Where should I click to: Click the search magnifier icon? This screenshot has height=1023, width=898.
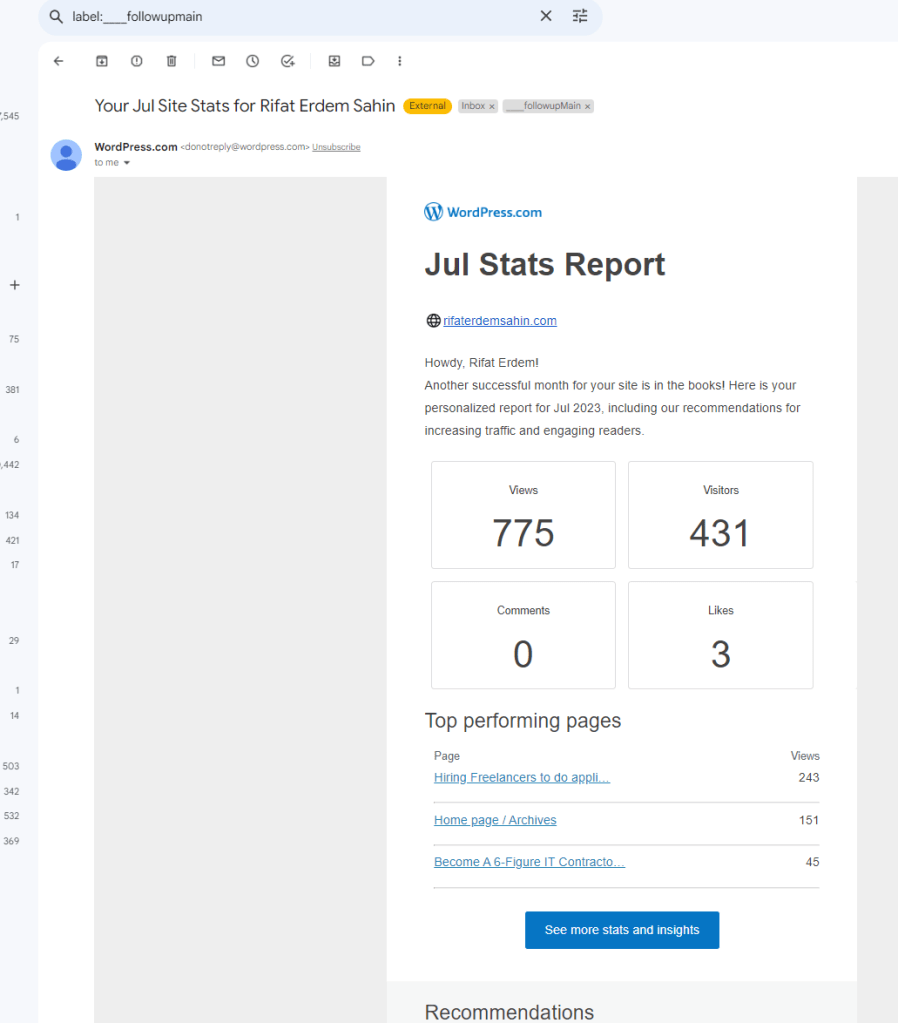[56, 16]
